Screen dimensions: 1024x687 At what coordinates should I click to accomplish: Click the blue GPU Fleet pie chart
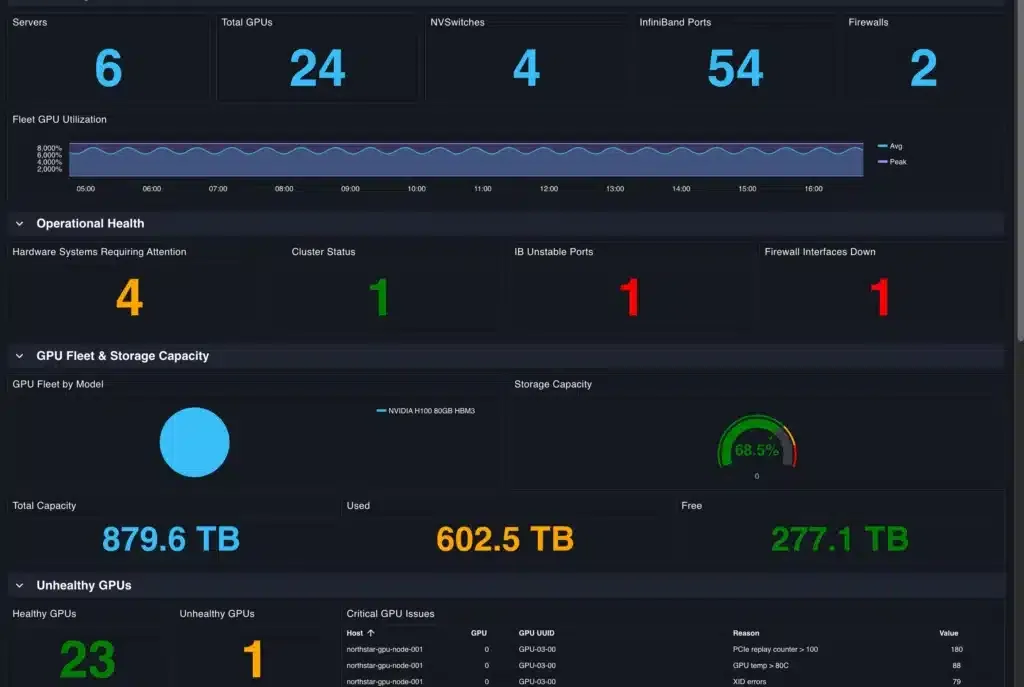pyautogui.click(x=195, y=442)
